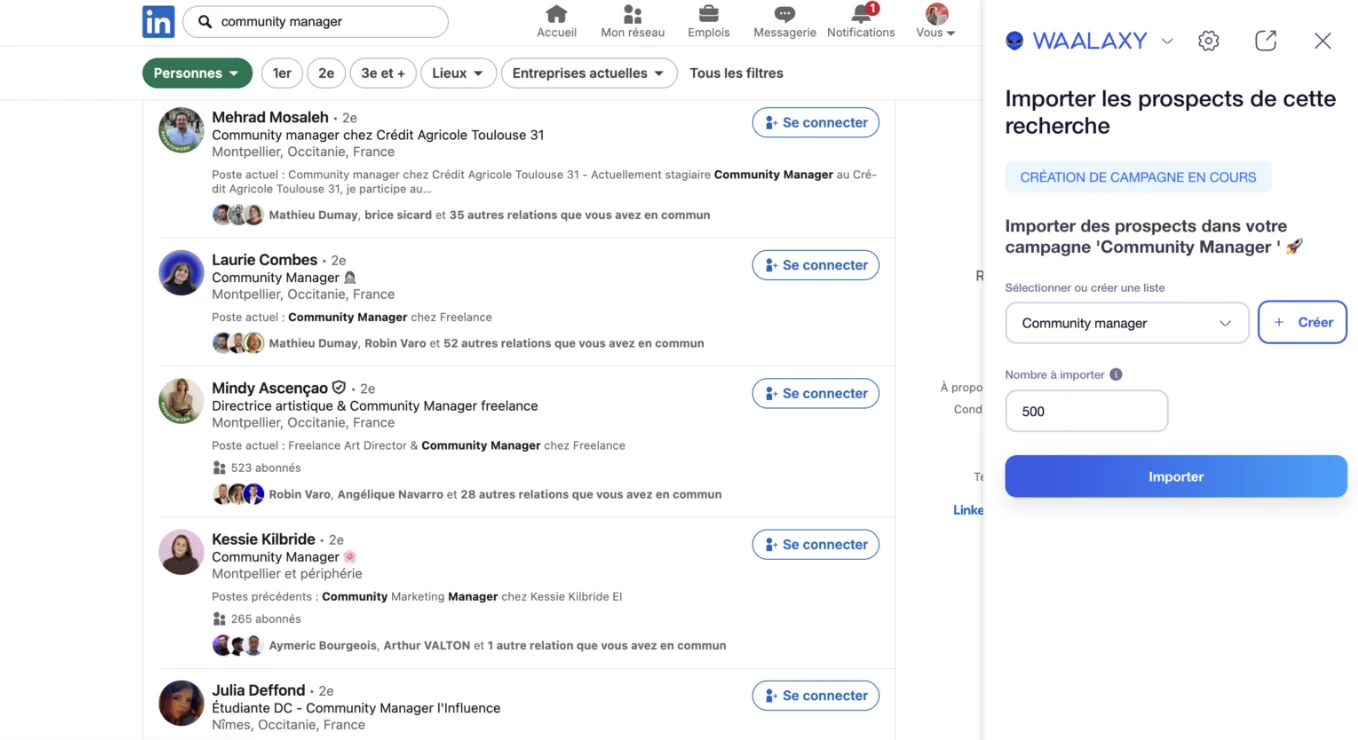
Task: Connect with Mehrad Mosaleh
Action: (x=816, y=123)
